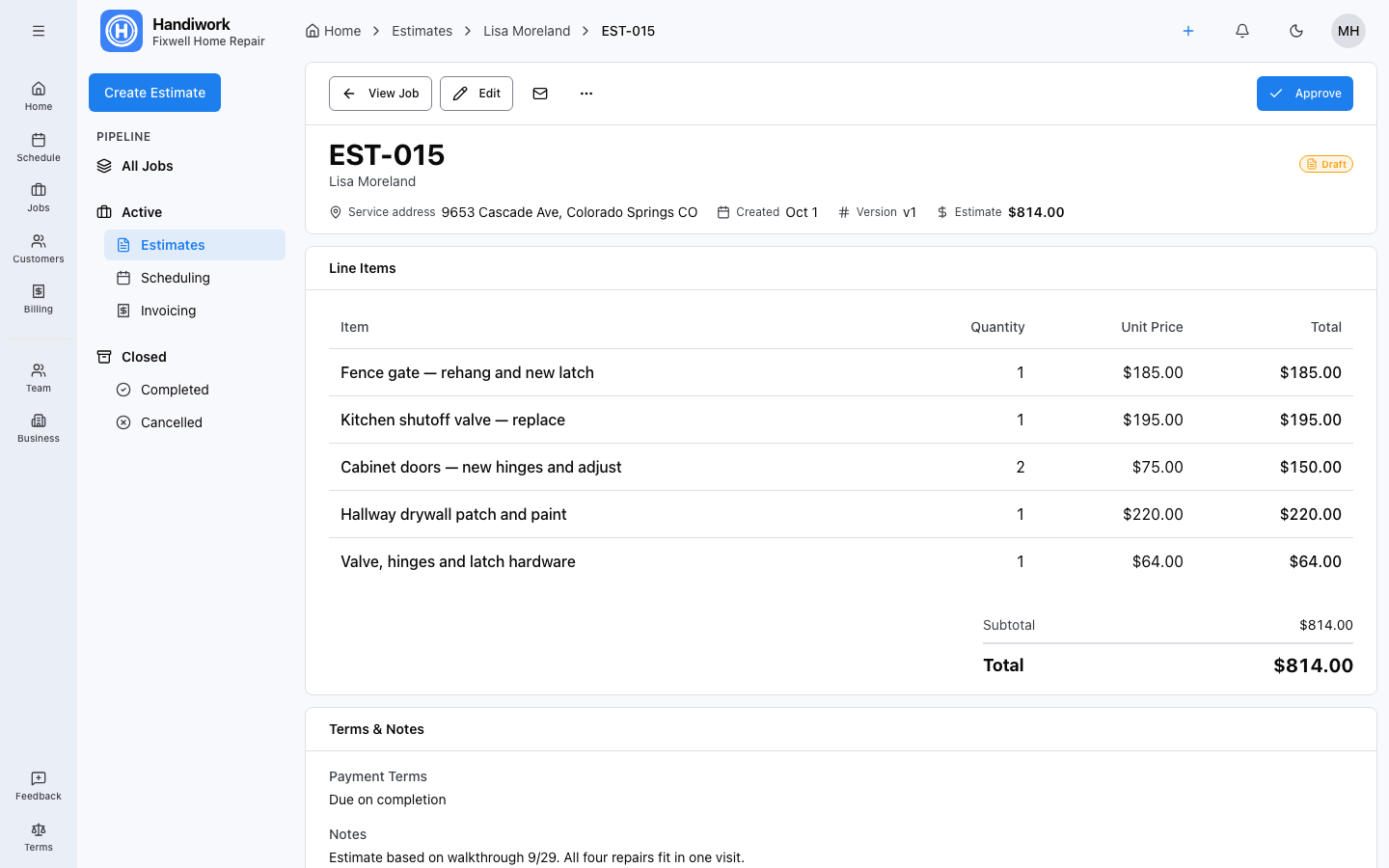Select the 'Fence gate — rehang and new latch' row
This screenshot has width=1389, height=868.
841,372
